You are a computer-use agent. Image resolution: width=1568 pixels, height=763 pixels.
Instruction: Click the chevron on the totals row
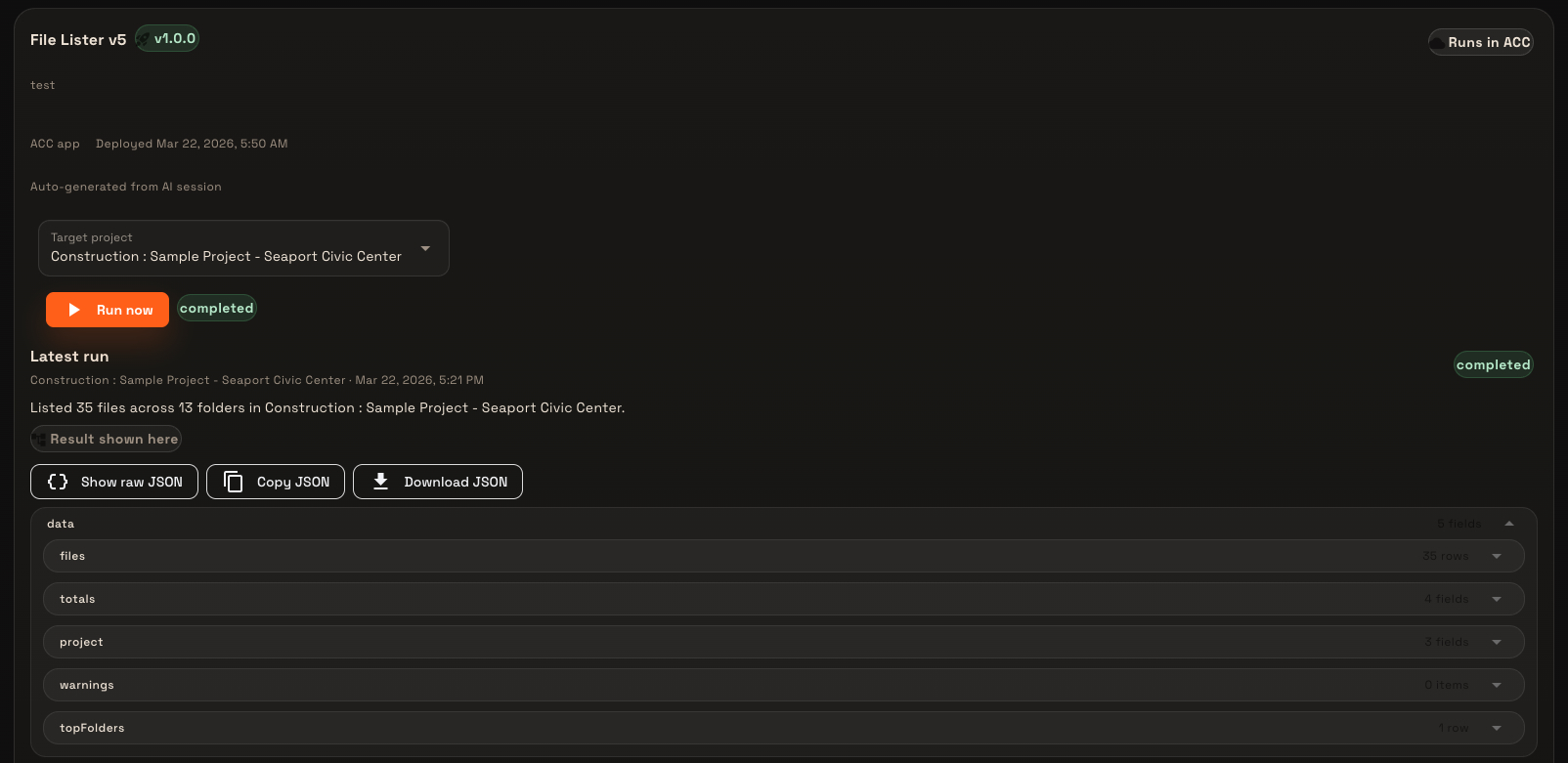pos(1497,599)
